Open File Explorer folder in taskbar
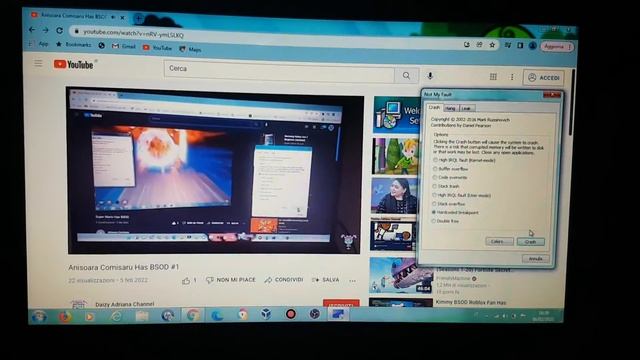This screenshot has height=360, width=640. [x=142, y=316]
